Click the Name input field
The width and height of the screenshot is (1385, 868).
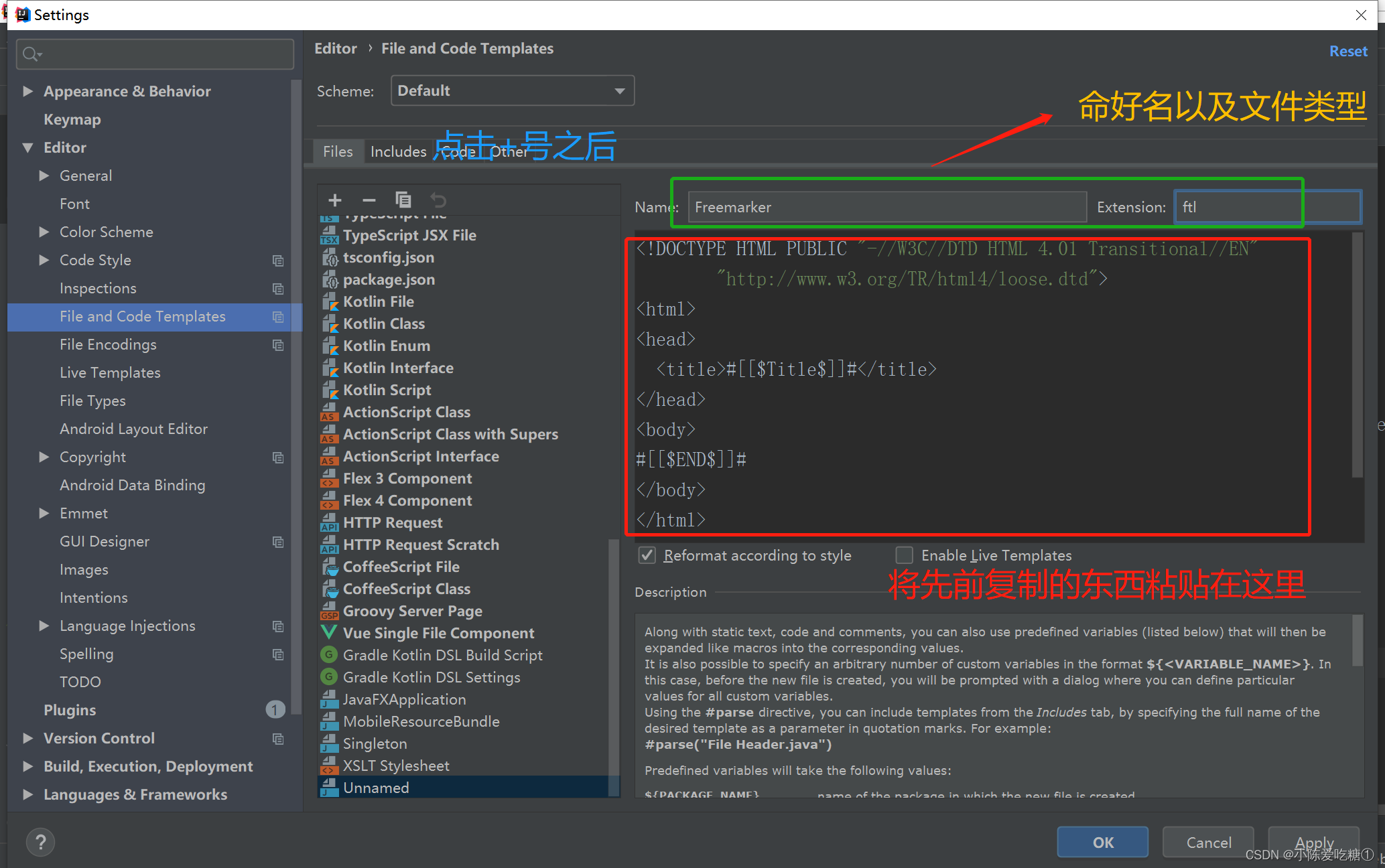pos(887,207)
